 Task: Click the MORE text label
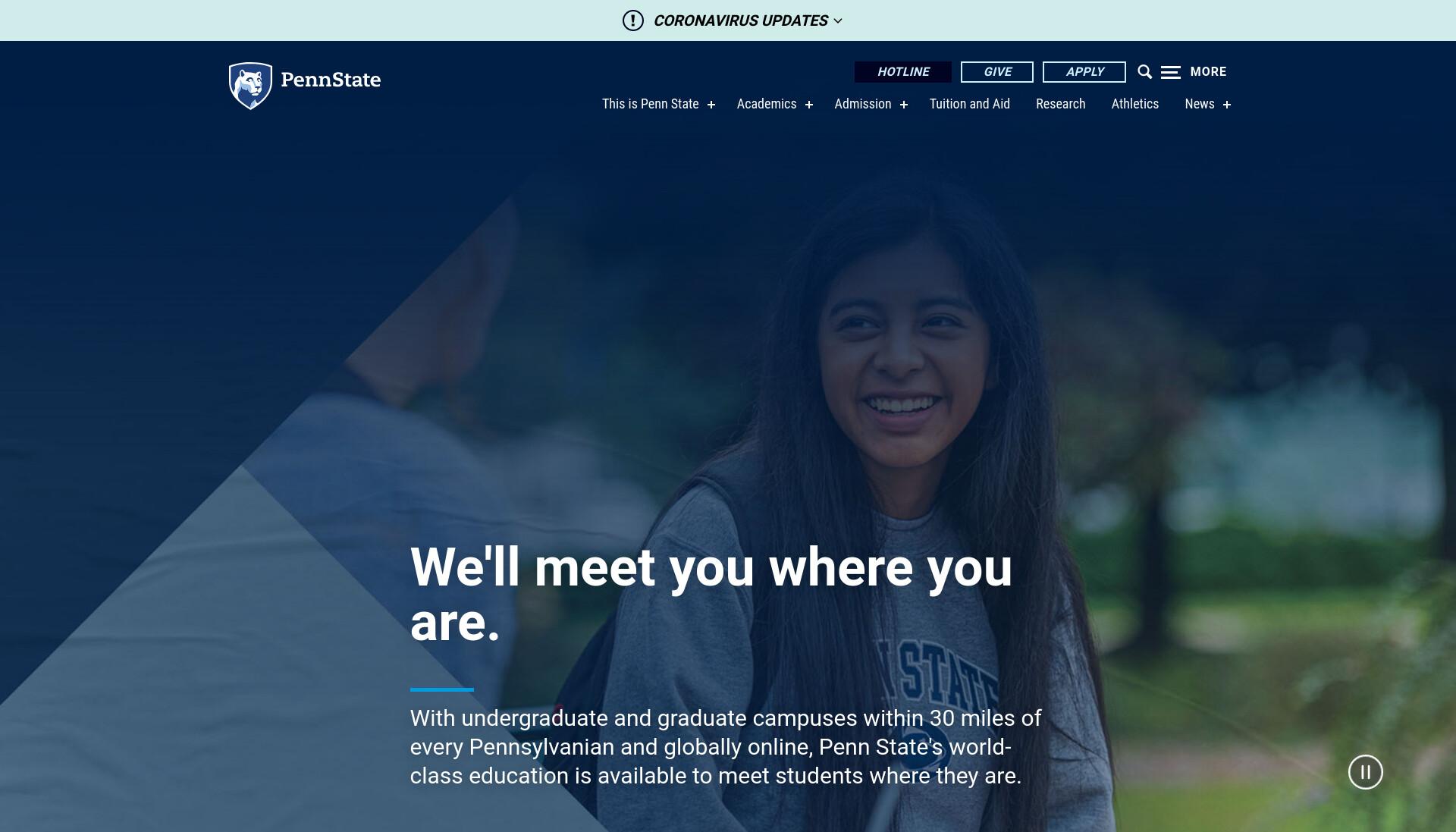(x=1208, y=72)
